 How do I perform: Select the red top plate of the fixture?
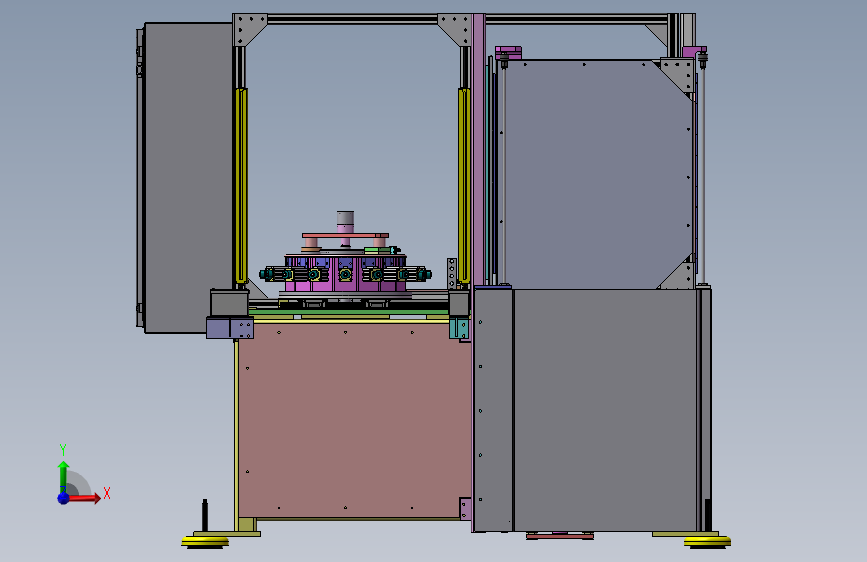(x=345, y=236)
